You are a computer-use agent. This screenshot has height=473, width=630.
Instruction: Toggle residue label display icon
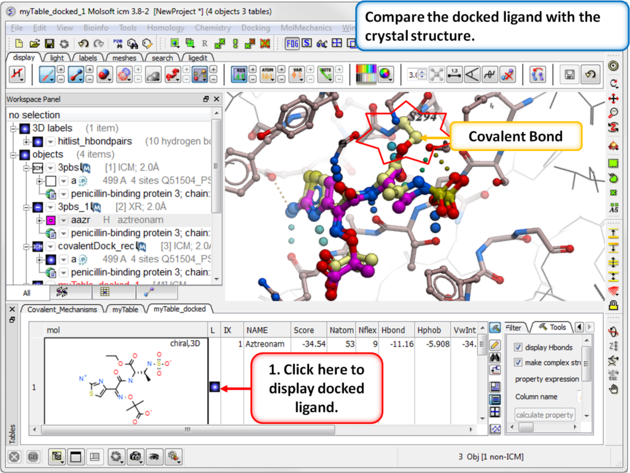[x=239, y=75]
